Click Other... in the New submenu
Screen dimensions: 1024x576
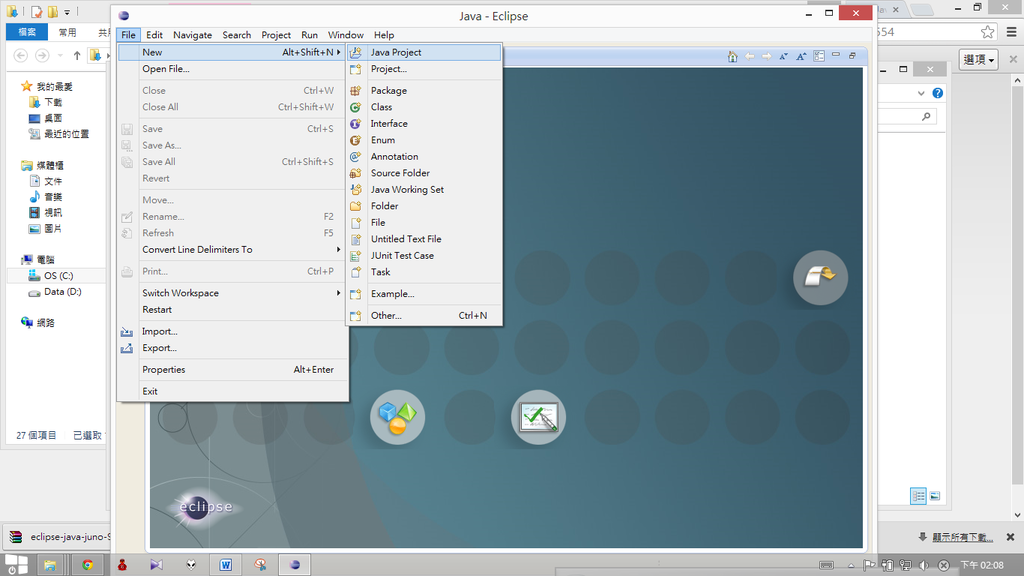[x=386, y=315]
